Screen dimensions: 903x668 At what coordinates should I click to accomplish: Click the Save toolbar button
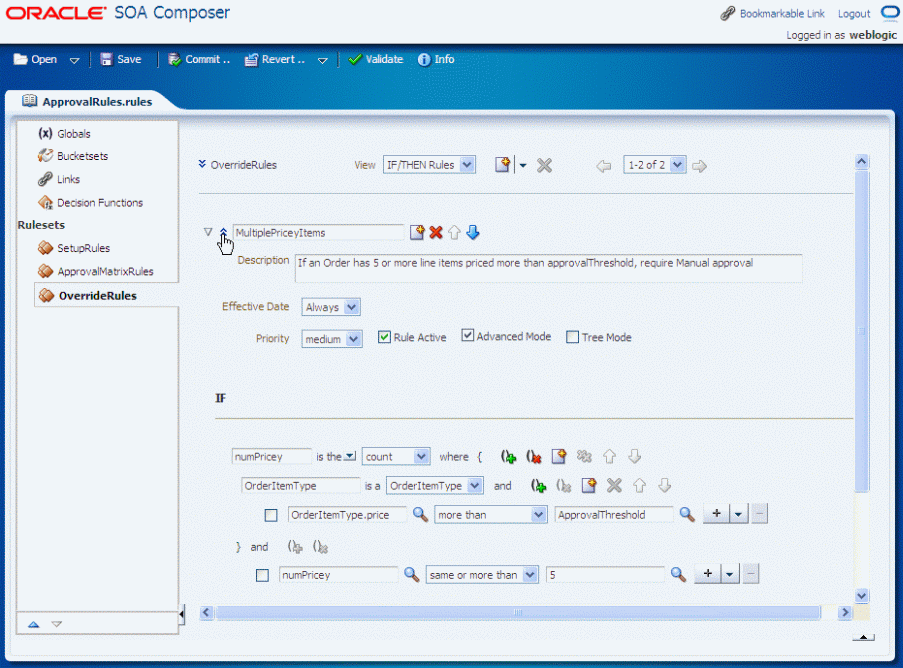pos(121,59)
